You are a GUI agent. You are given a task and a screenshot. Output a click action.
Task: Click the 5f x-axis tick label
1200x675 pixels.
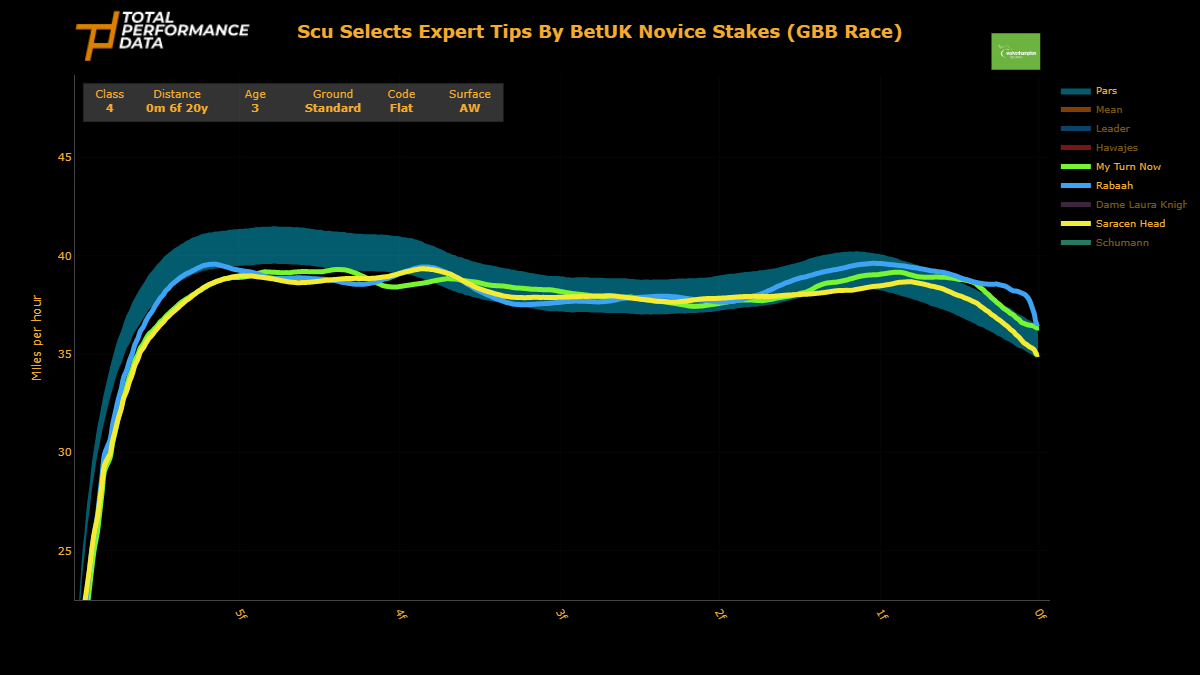point(241,615)
